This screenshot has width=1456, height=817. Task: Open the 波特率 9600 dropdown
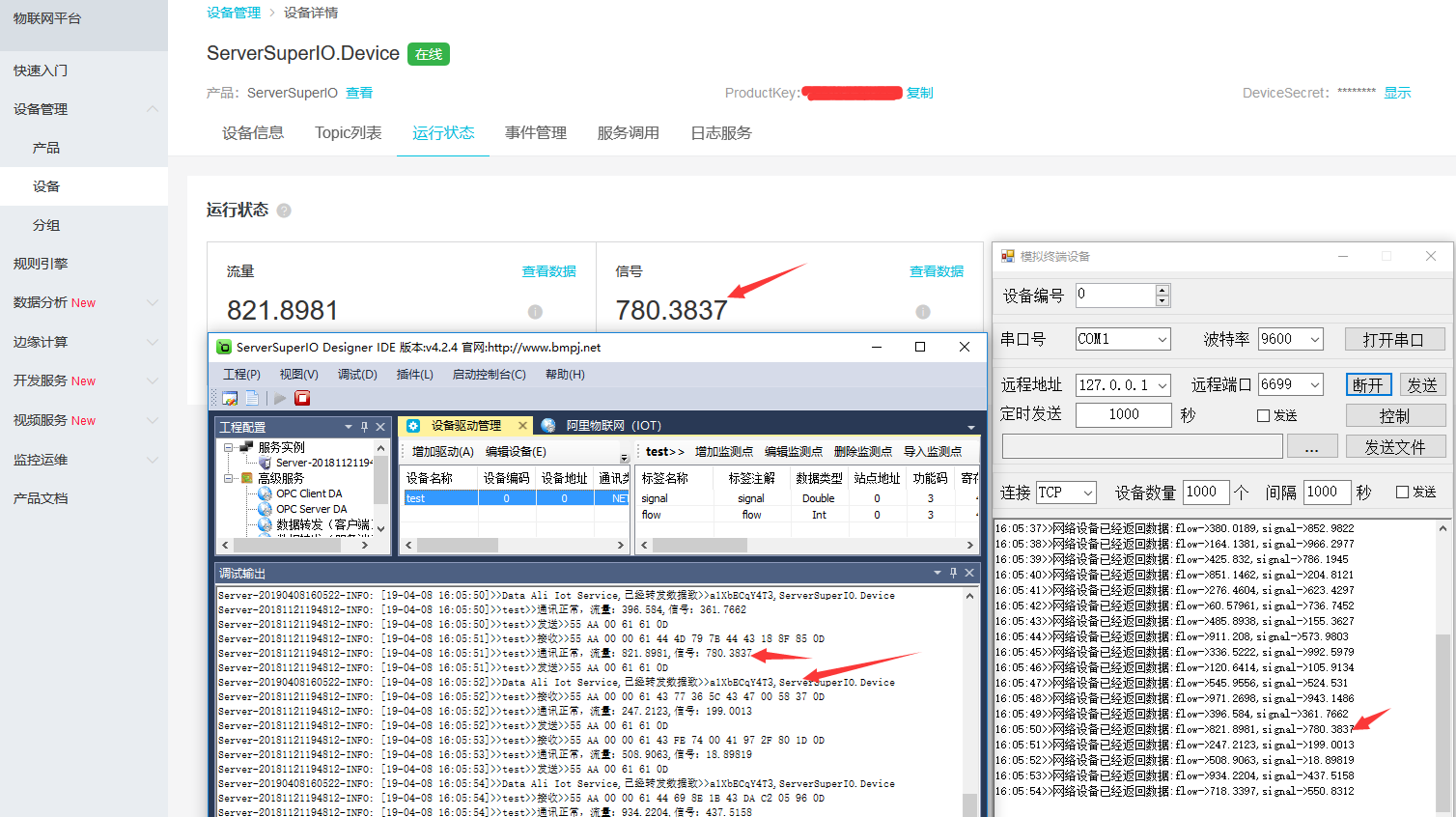point(1315,339)
